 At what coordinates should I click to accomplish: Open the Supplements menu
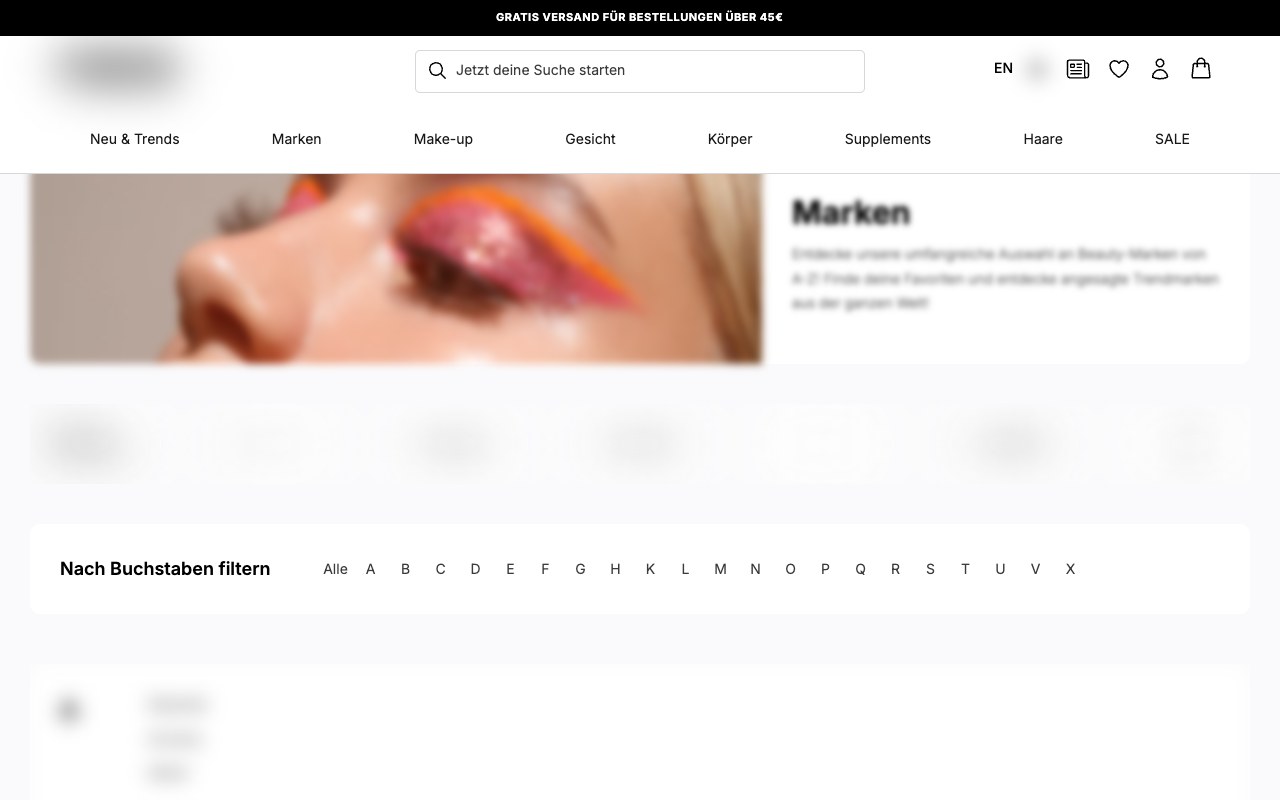pos(888,139)
